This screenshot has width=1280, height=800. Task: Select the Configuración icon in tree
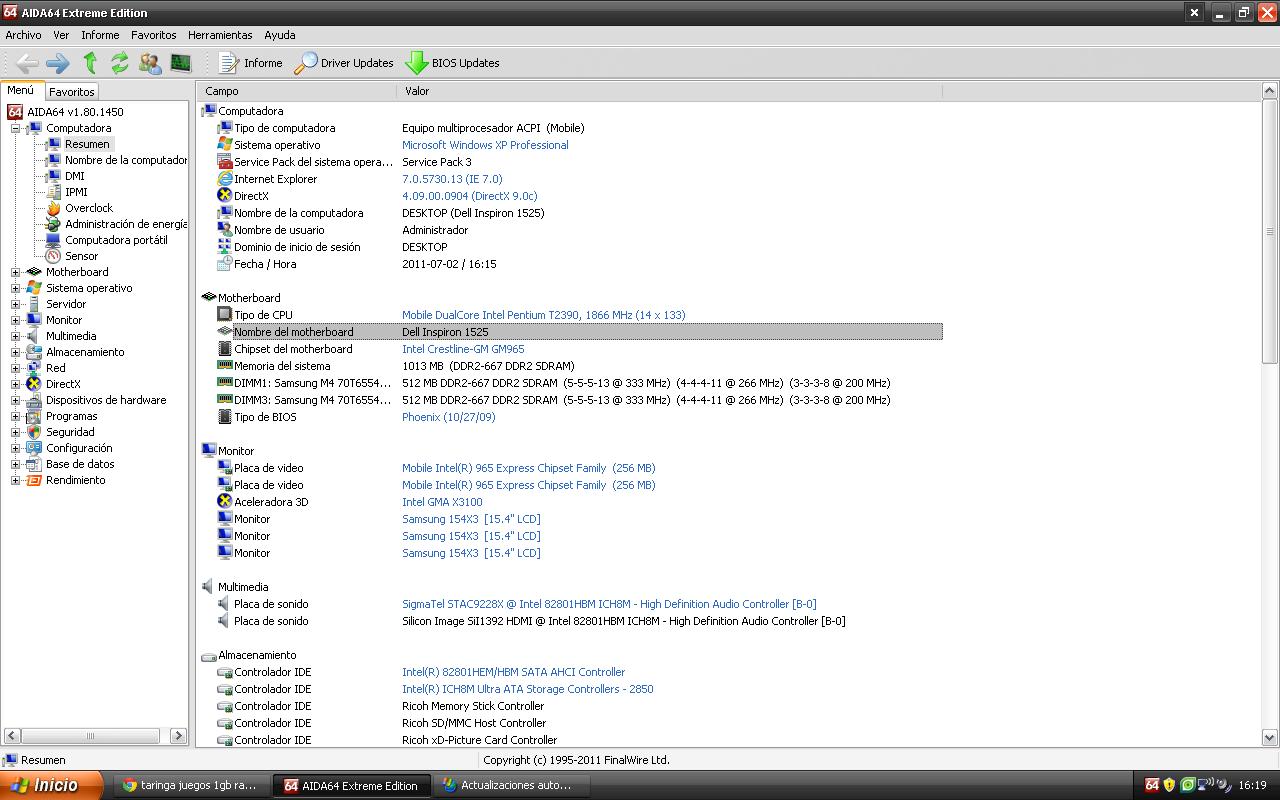pyautogui.click(x=34, y=448)
